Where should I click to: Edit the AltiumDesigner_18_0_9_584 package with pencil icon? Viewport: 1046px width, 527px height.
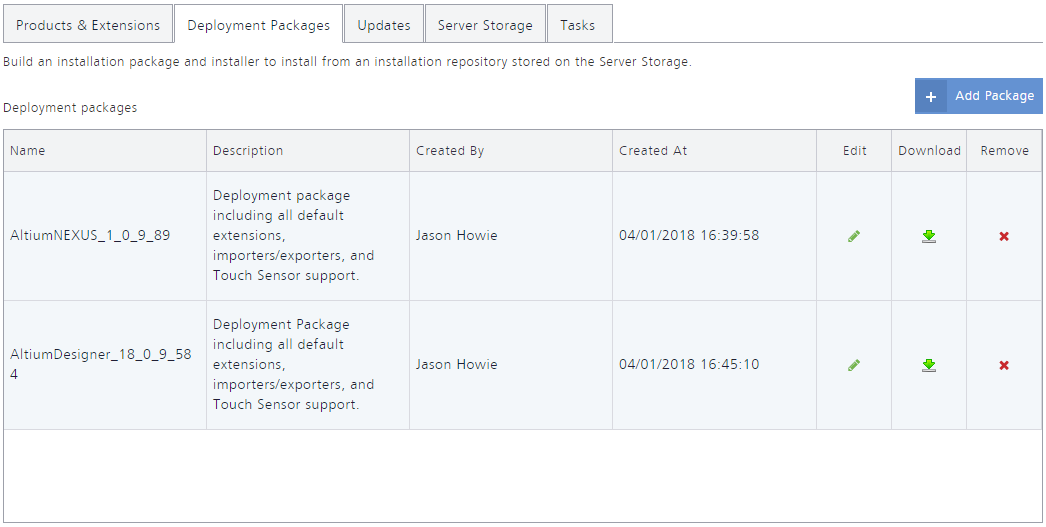tap(854, 365)
